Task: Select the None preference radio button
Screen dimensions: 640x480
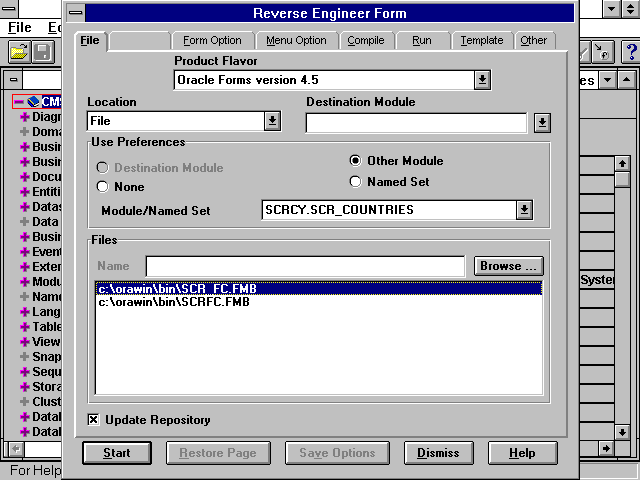Action: click(x=102, y=187)
